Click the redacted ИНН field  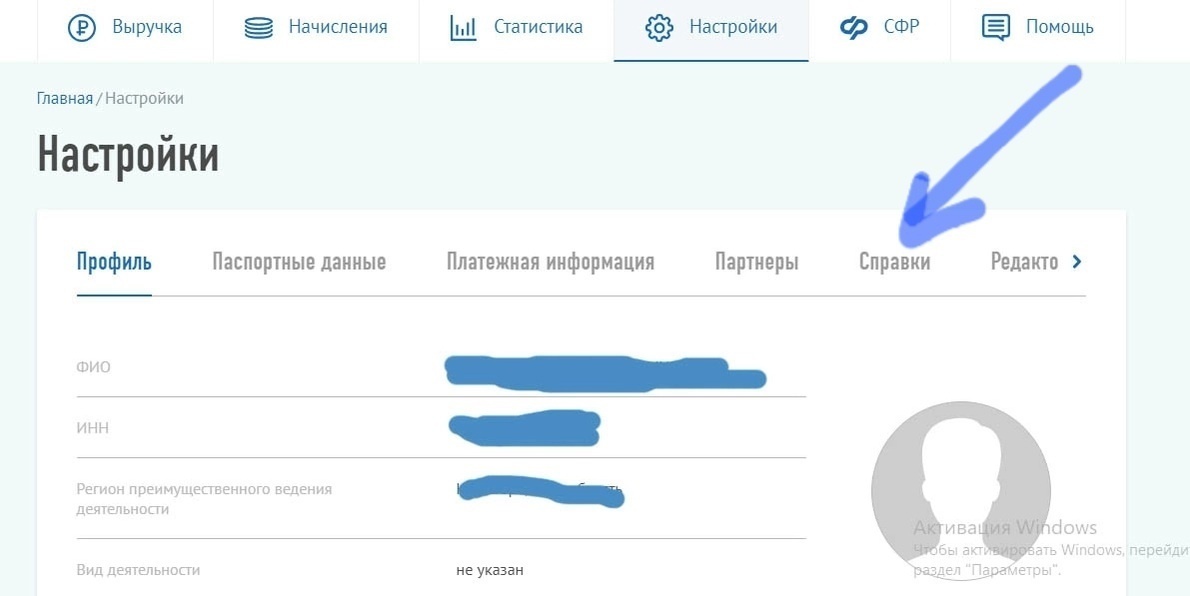point(525,428)
